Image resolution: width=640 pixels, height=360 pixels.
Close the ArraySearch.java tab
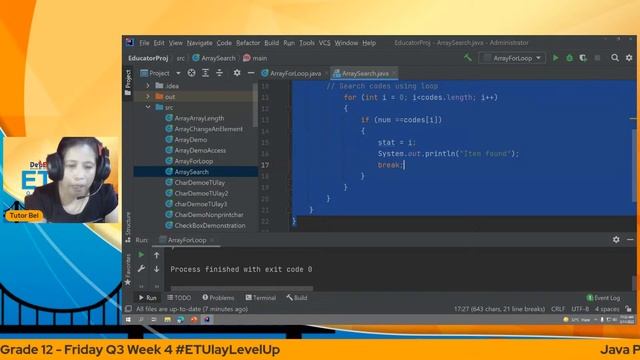pyautogui.click(x=394, y=73)
